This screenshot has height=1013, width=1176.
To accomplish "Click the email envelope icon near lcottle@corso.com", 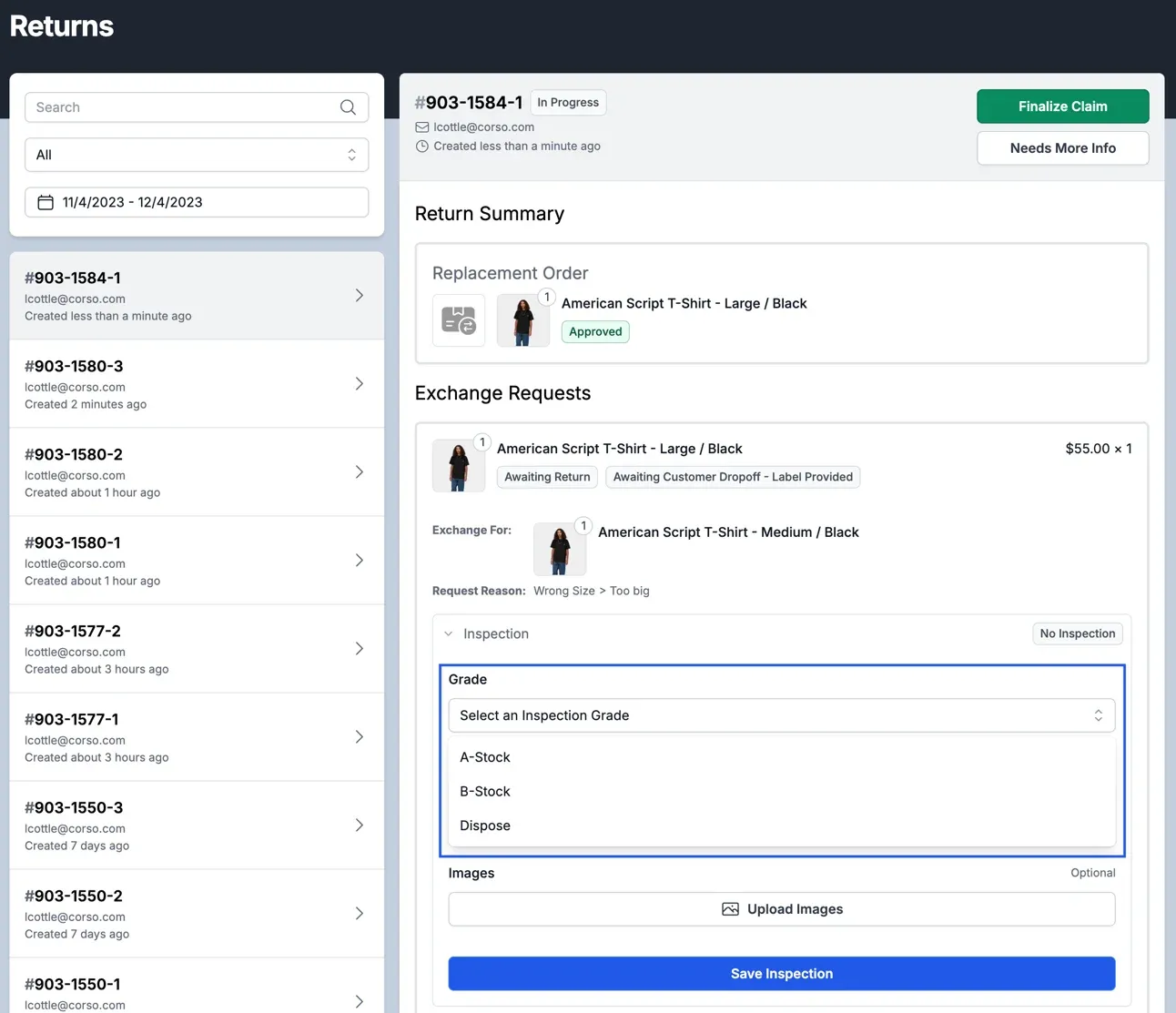I will pyautogui.click(x=422, y=127).
